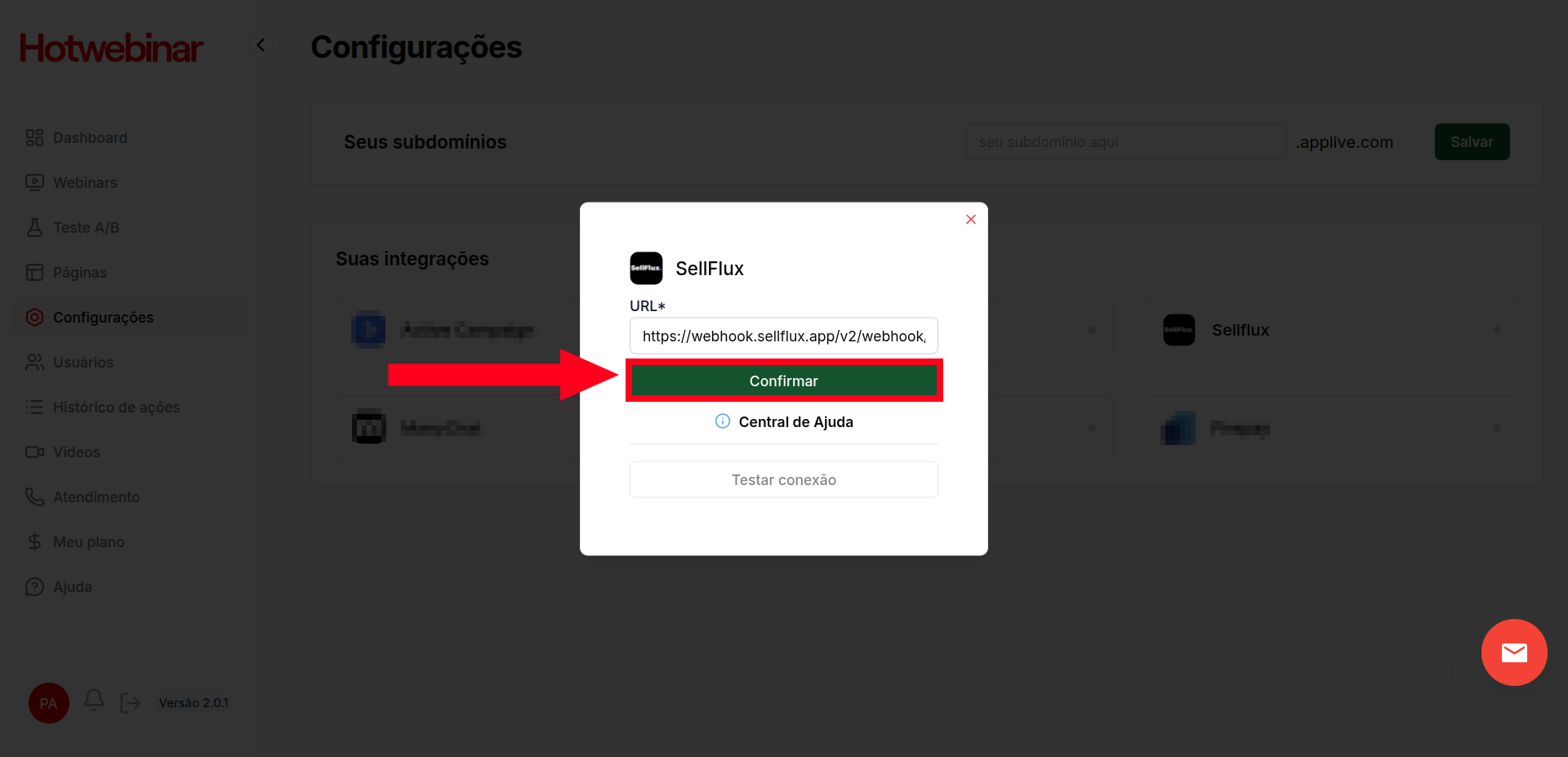The height and width of the screenshot is (757, 1568).
Task: Click the SellFlux logo in the dialog
Action: click(646, 268)
